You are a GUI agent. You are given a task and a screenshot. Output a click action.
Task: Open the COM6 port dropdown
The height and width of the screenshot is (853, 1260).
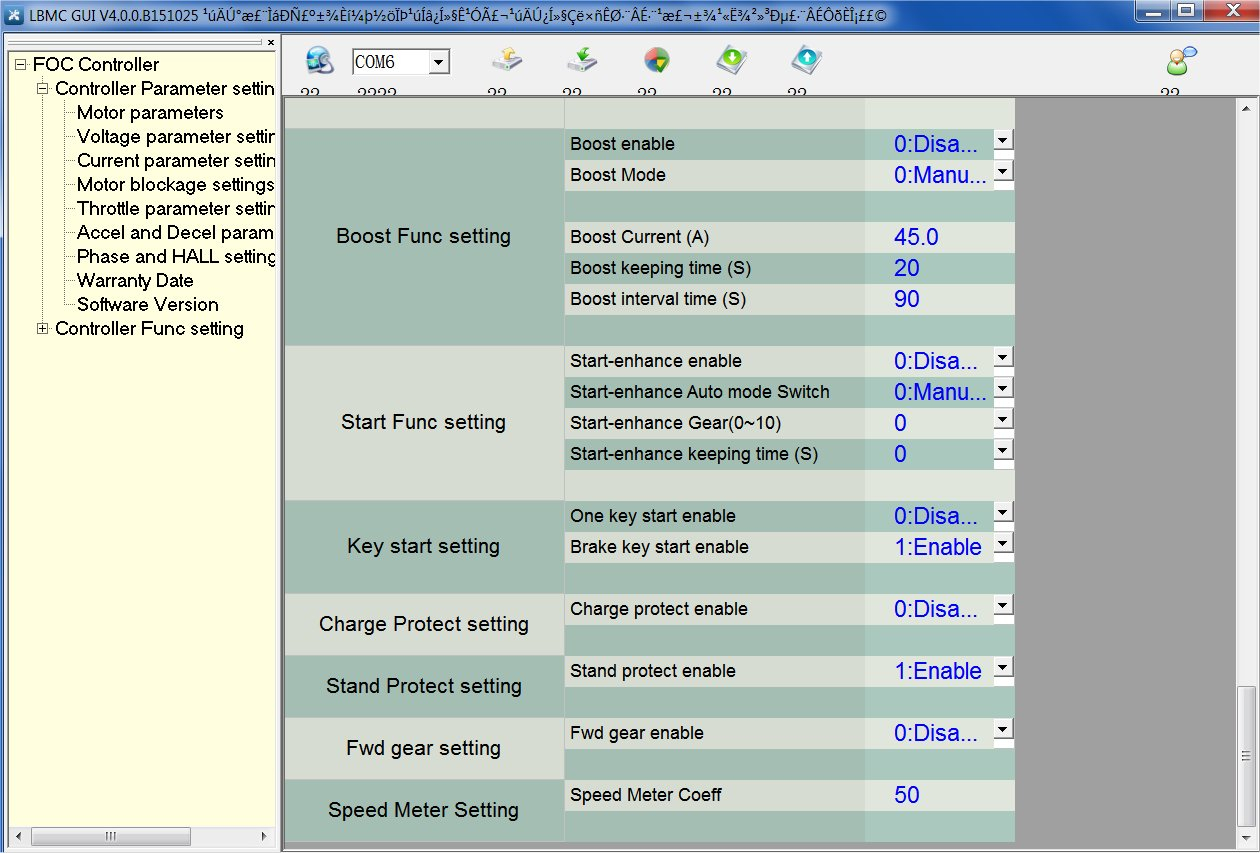click(x=438, y=63)
